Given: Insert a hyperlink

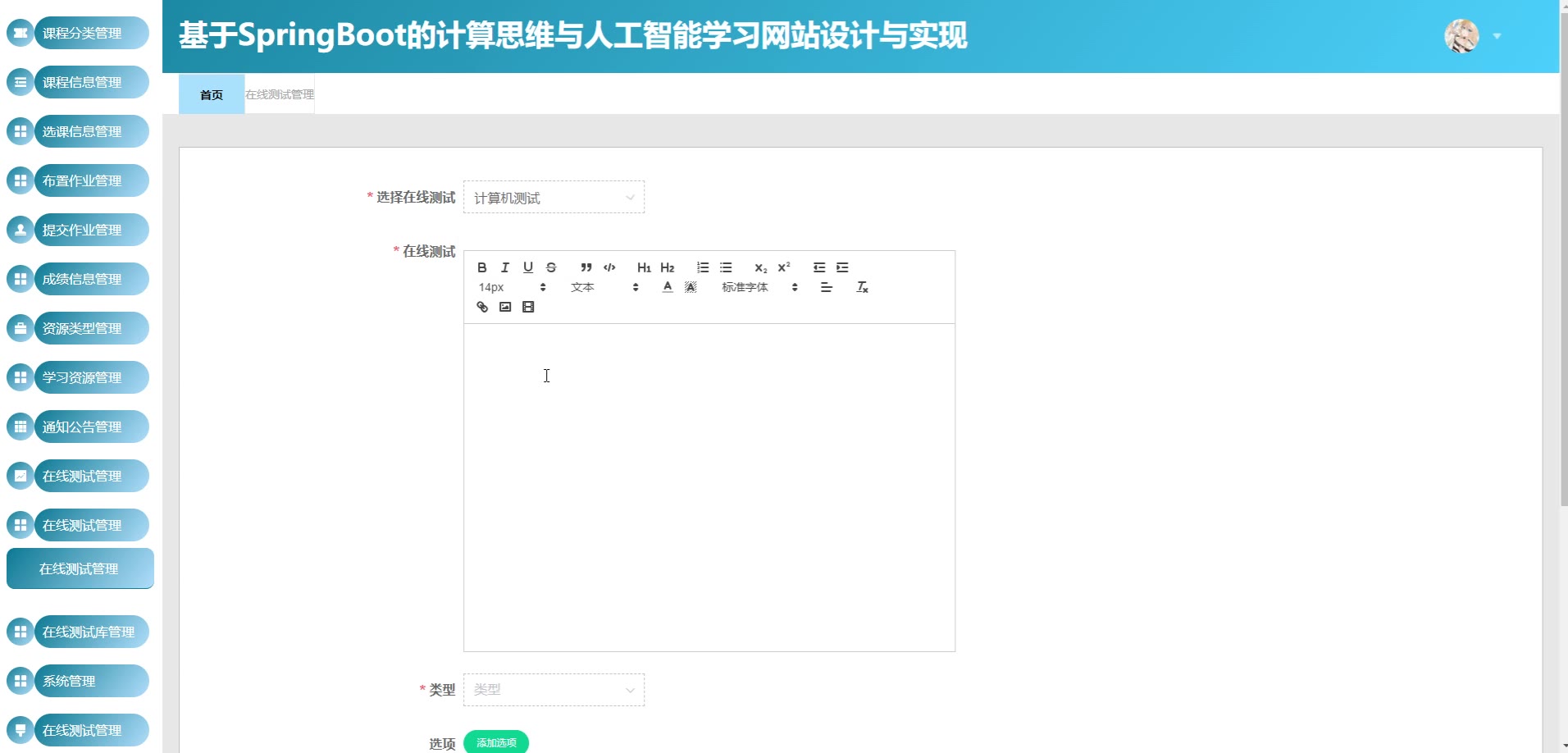Looking at the screenshot, I should pos(482,307).
